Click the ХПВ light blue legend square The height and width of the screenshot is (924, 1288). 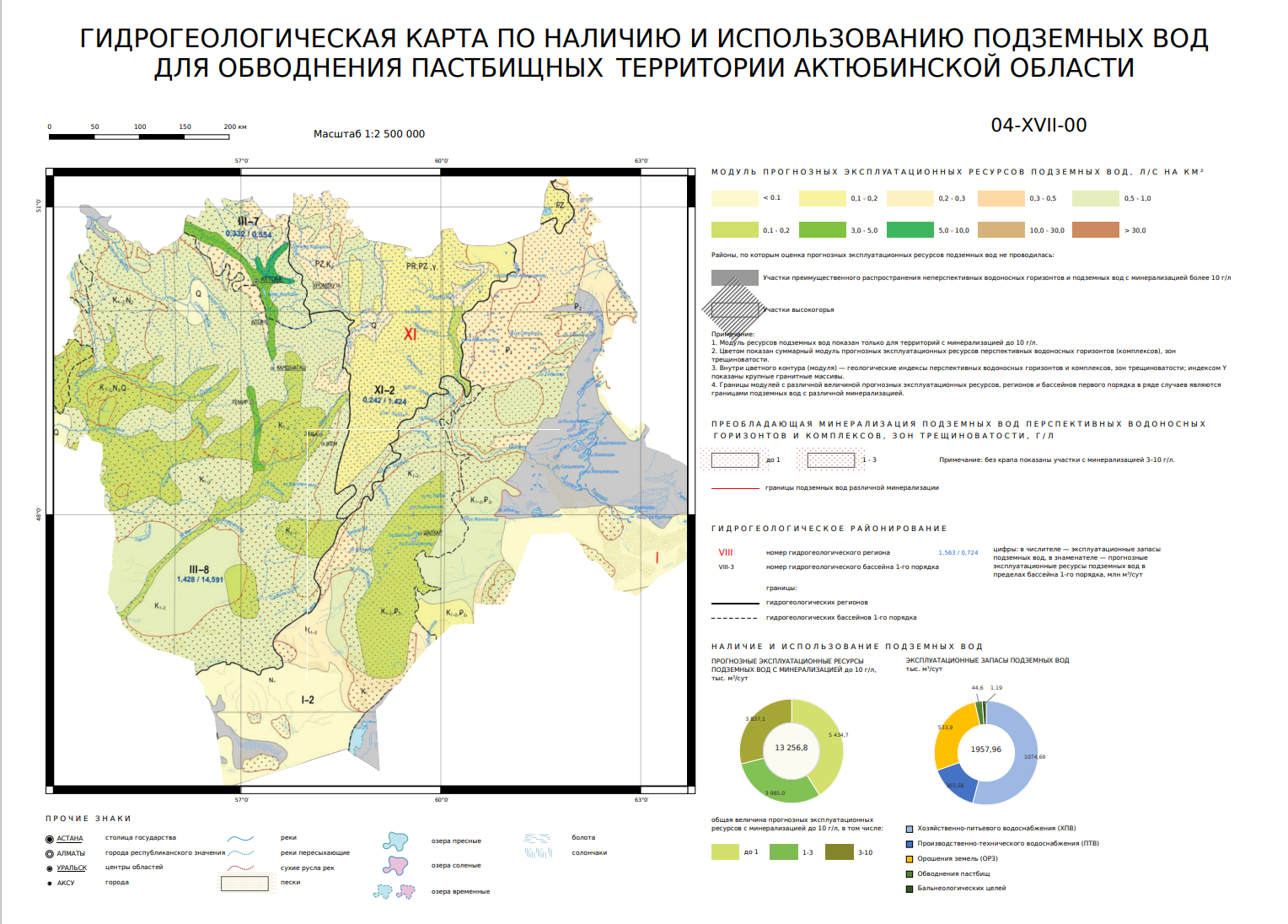click(910, 829)
